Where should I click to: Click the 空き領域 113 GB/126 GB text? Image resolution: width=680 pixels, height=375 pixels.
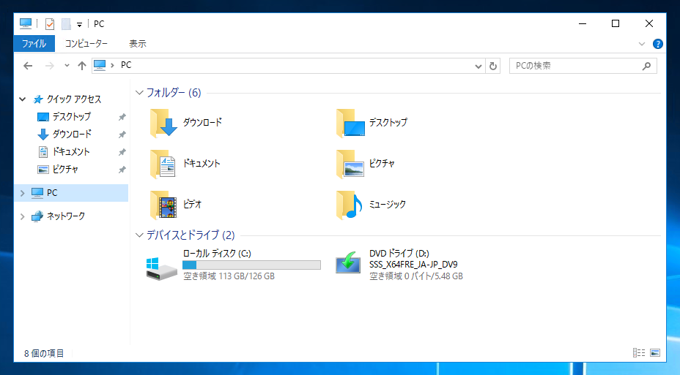(x=229, y=276)
